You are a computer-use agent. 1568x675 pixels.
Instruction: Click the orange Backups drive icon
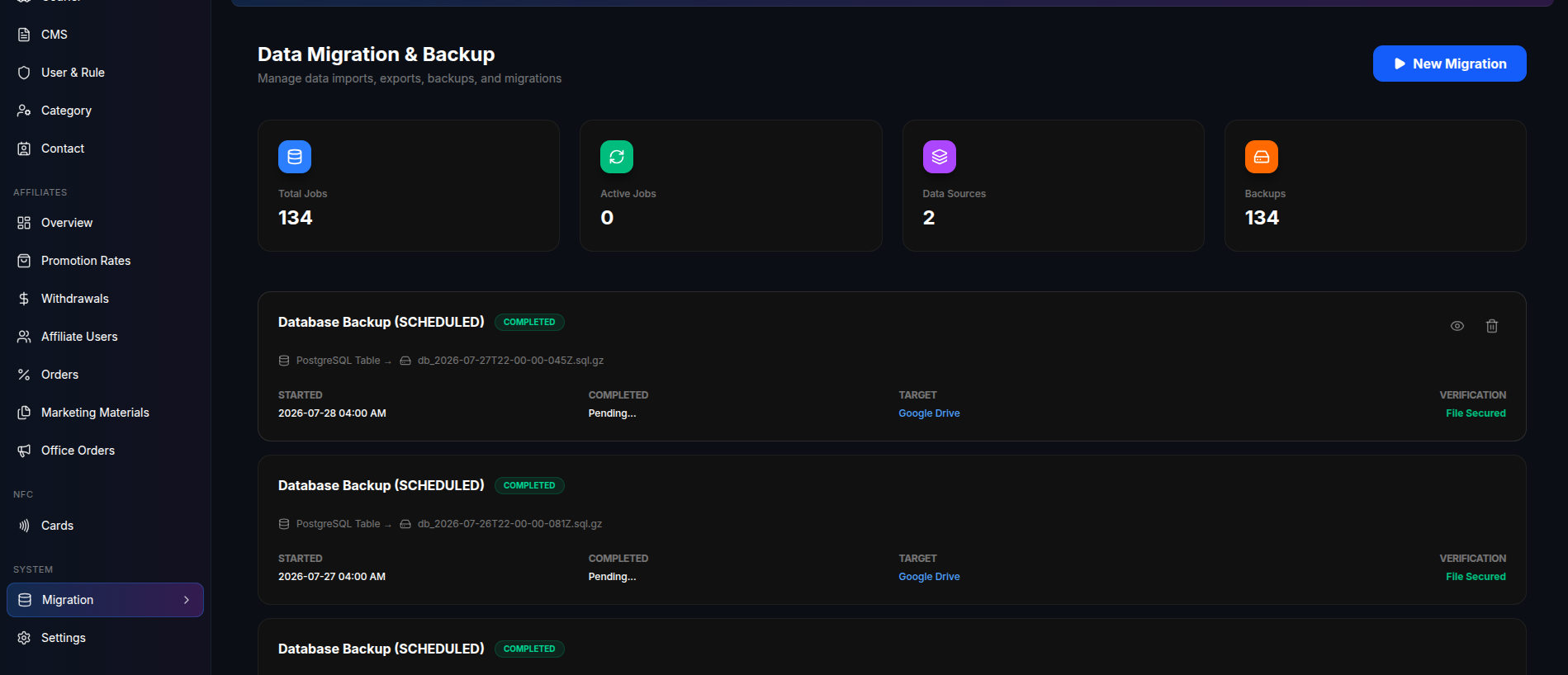pyautogui.click(x=1262, y=157)
